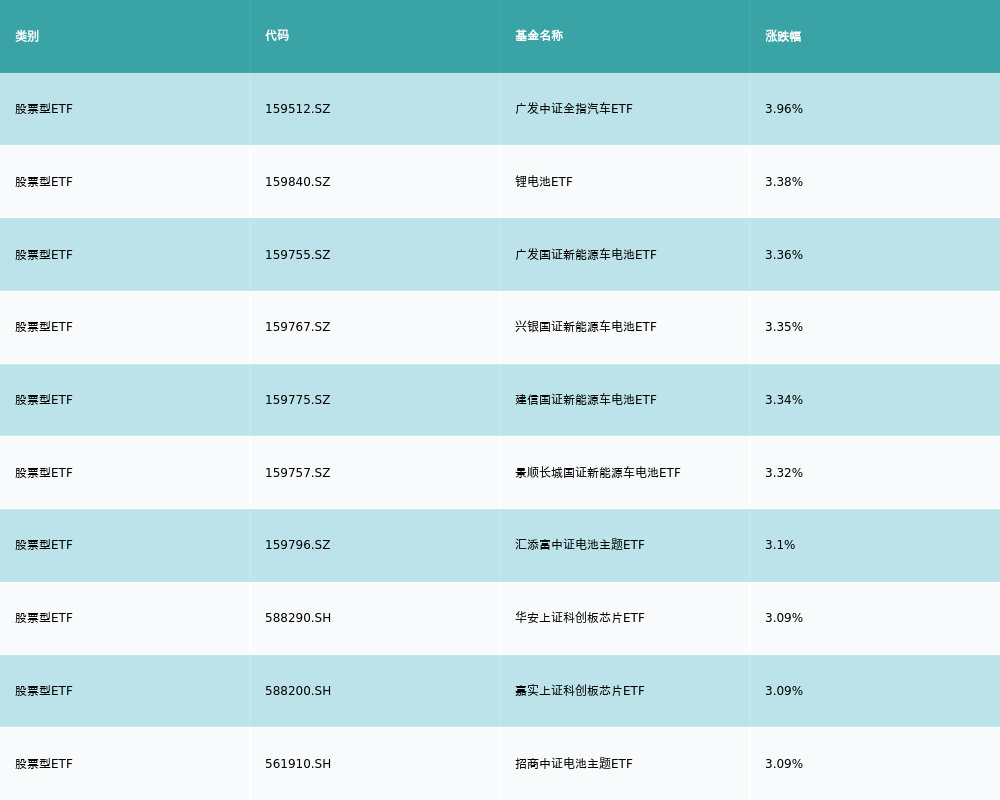Image resolution: width=1000 pixels, height=800 pixels.
Task: Click fund name 嘉实上证科创板芯片ETF
Action: (x=580, y=691)
